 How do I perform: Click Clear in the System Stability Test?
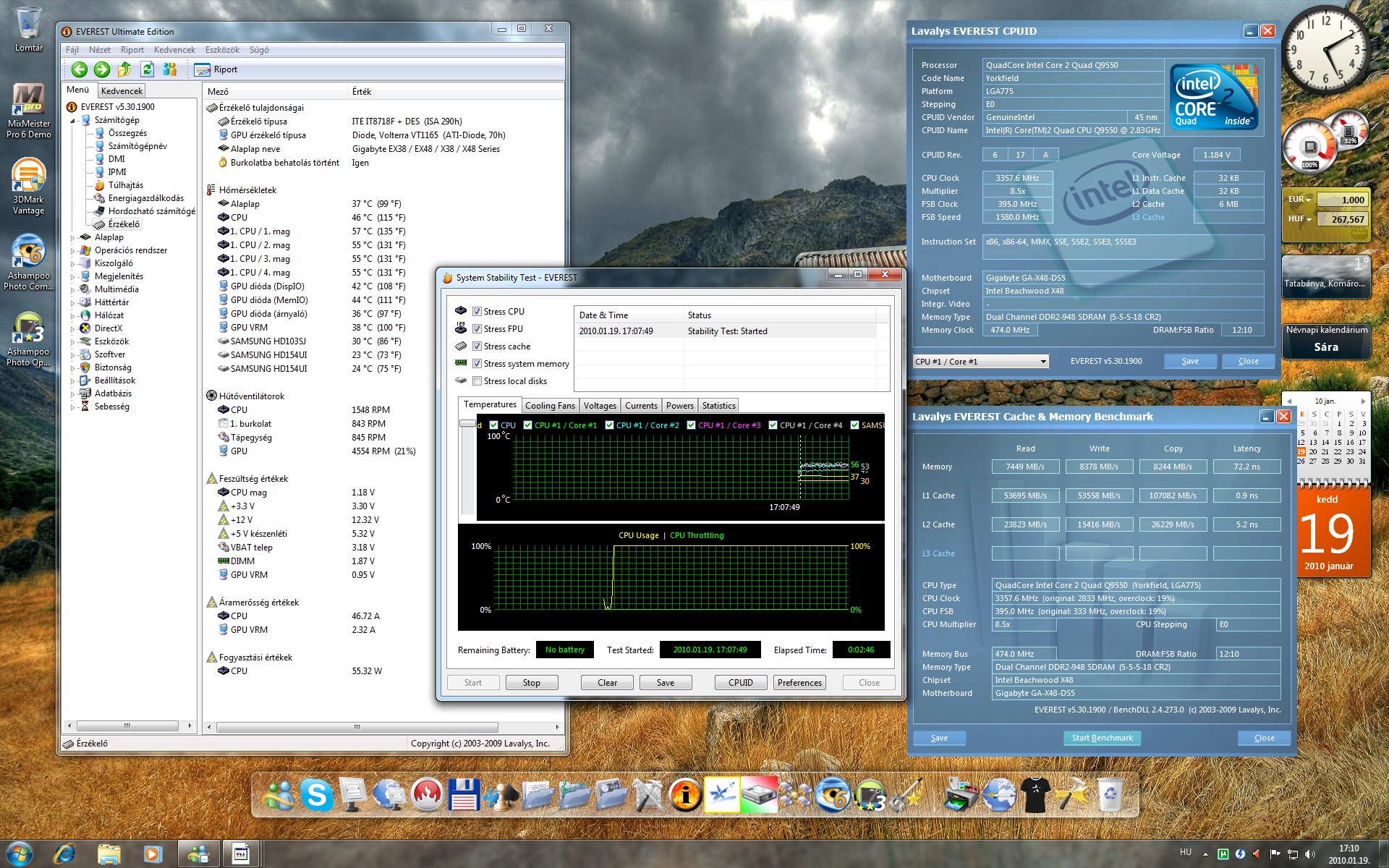607,683
